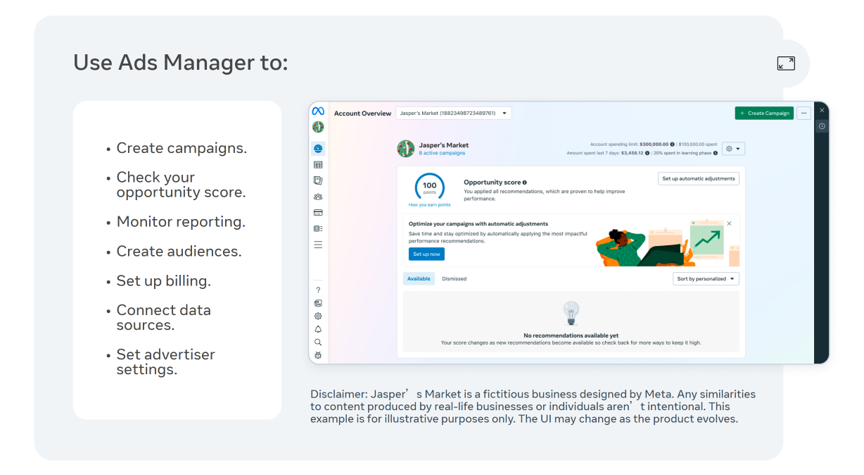This screenshot has height=475, width=864.
Task: Open the sidebar Settings gear icon
Action: coord(318,316)
